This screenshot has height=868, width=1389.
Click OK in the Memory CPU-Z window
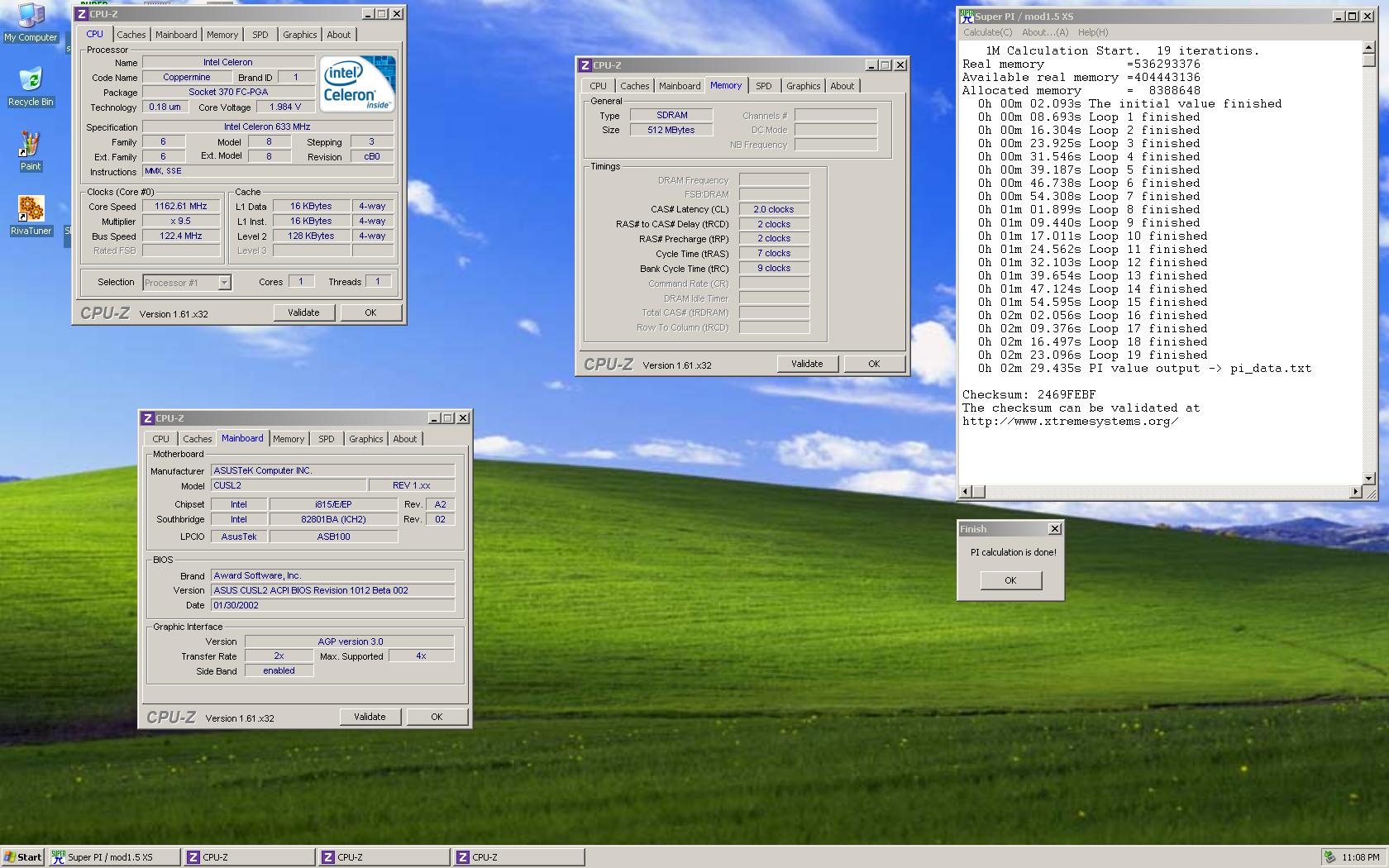pyautogui.click(x=874, y=364)
